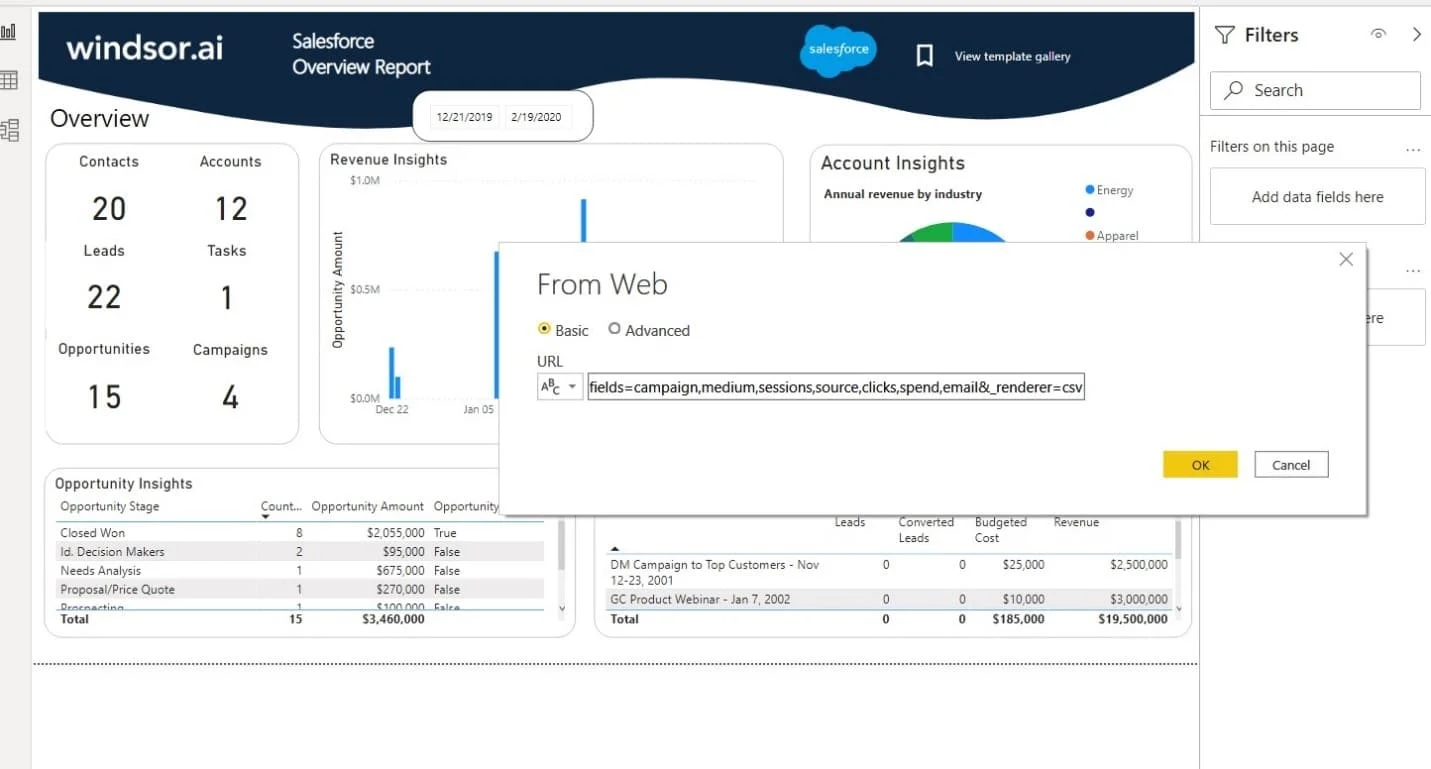Collapse the Filters pane with the chevron

(x=1416, y=35)
